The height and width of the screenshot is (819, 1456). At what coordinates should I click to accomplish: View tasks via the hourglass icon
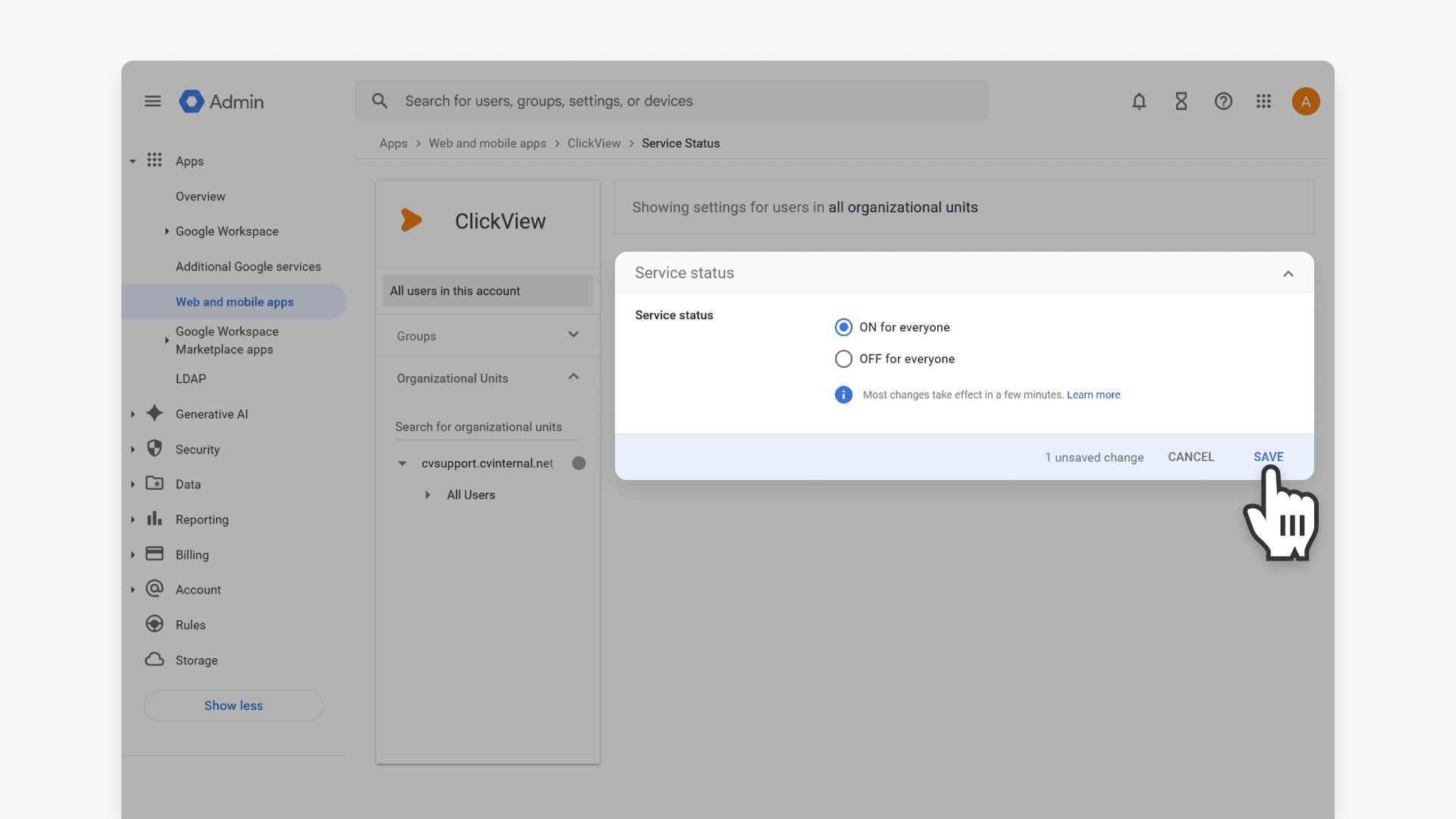pyautogui.click(x=1181, y=101)
